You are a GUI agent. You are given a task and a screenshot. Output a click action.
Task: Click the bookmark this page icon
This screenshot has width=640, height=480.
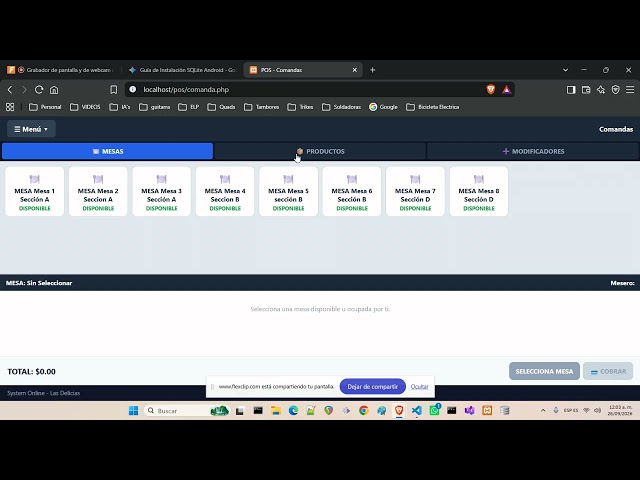pyautogui.click(x=113, y=89)
